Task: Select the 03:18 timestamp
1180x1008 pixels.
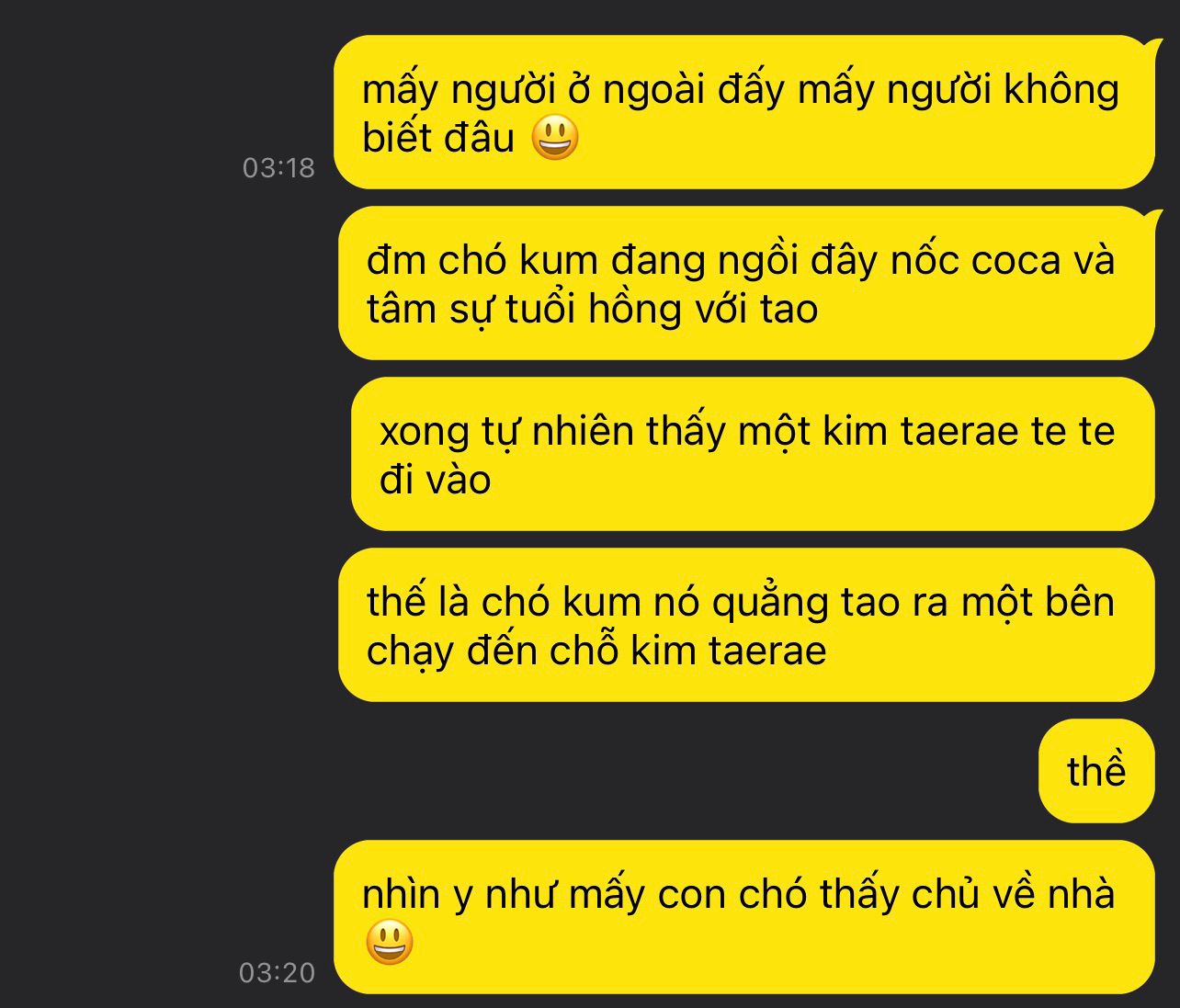Action: (x=278, y=168)
